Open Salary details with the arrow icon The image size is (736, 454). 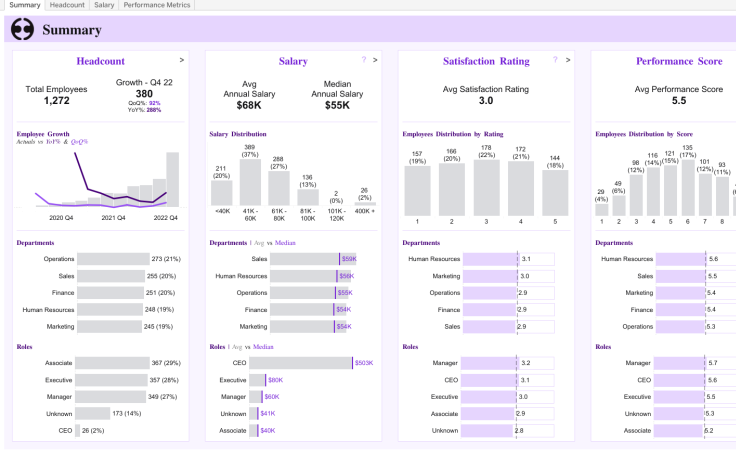pyautogui.click(x=374, y=60)
